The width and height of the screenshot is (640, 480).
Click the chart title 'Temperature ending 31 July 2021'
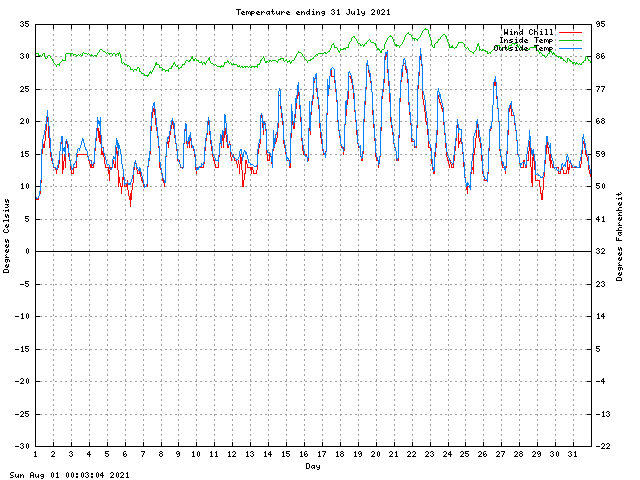tap(313, 12)
